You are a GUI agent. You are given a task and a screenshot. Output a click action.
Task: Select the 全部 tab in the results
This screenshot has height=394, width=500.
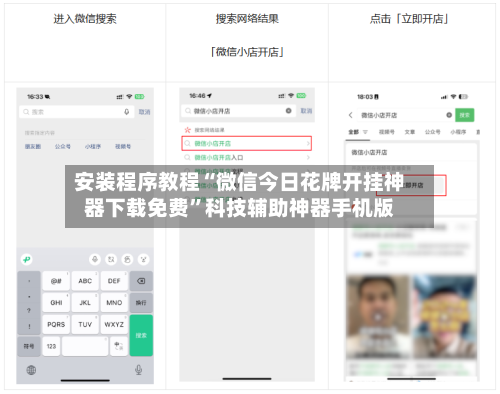click(353, 132)
